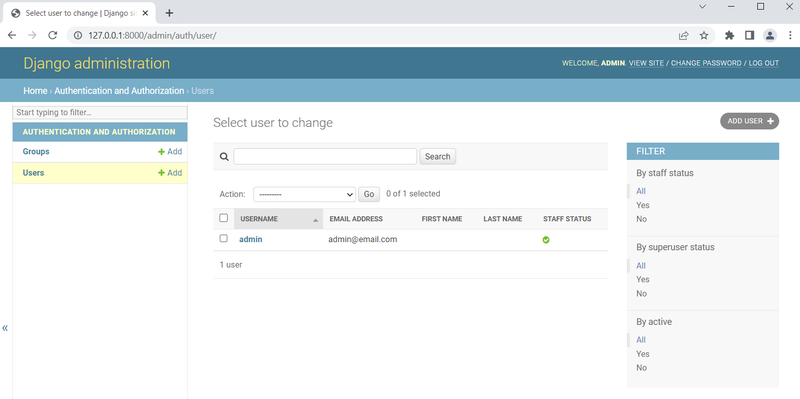Click the globe favicon on the browser tab
Screen dimensions: 800x399
click(x=16, y=13)
